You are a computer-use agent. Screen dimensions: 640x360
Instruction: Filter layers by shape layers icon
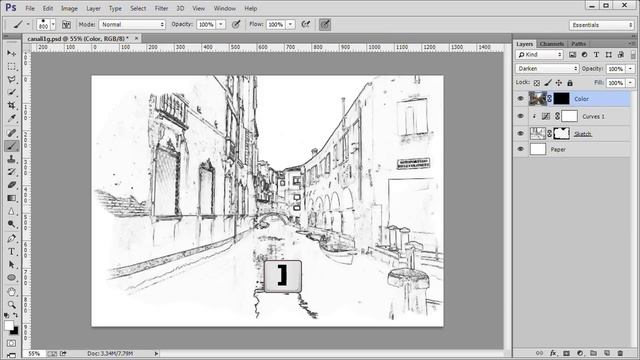point(609,55)
